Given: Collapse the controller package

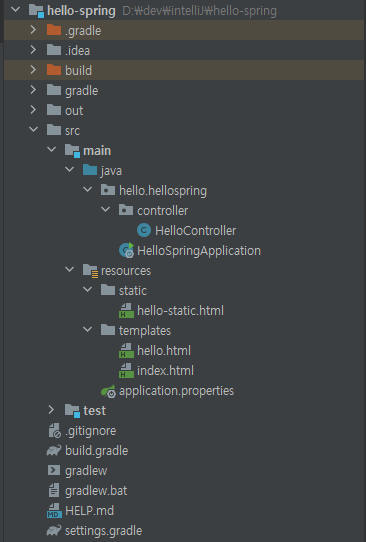Looking at the screenshot, I should coord(105,210).
